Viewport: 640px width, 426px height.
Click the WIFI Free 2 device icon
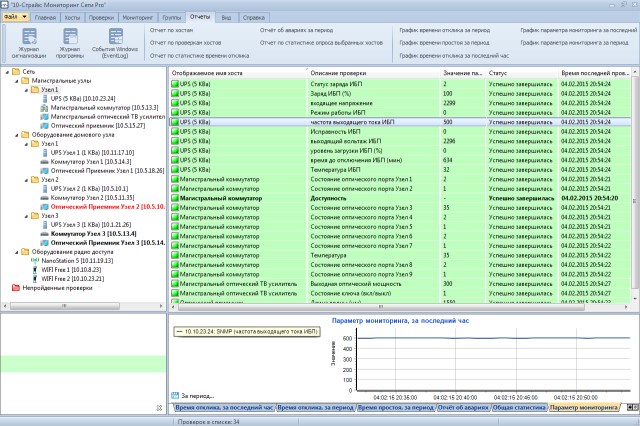35,279
